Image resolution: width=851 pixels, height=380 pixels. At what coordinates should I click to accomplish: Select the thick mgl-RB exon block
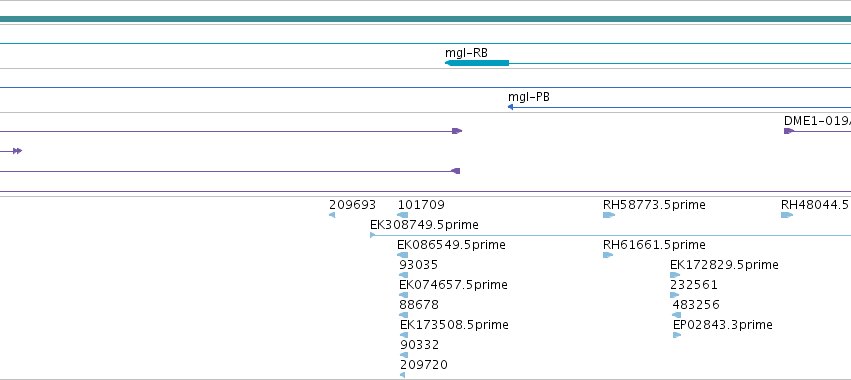(477, 63)
